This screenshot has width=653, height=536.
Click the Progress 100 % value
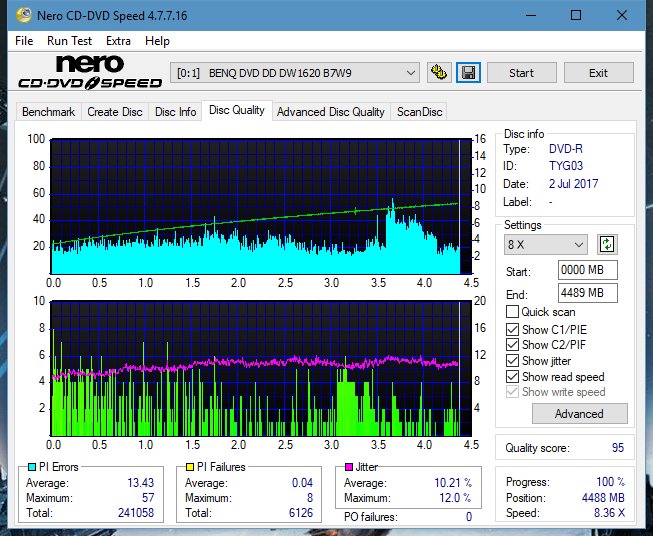pyautogui.click(x=610, y=481)
